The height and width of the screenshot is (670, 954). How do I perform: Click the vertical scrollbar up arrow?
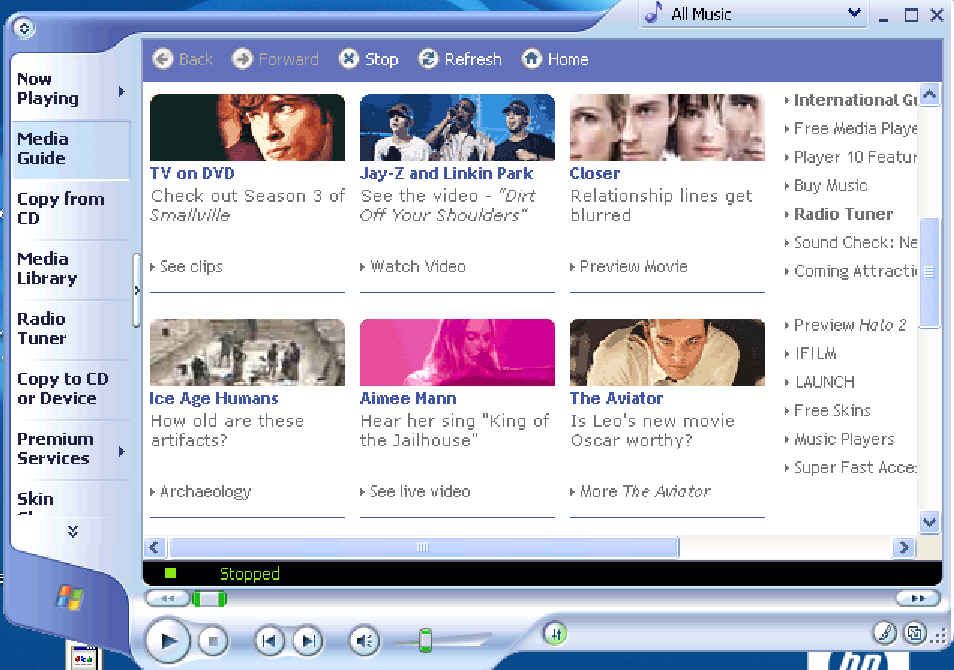929,94
